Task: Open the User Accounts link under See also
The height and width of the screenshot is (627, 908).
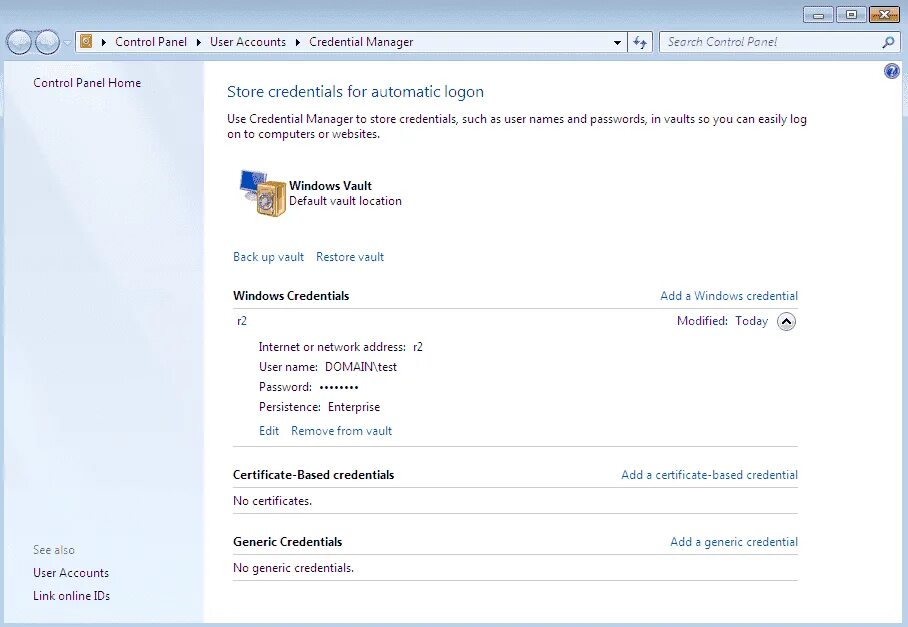Action: (71, 573)
